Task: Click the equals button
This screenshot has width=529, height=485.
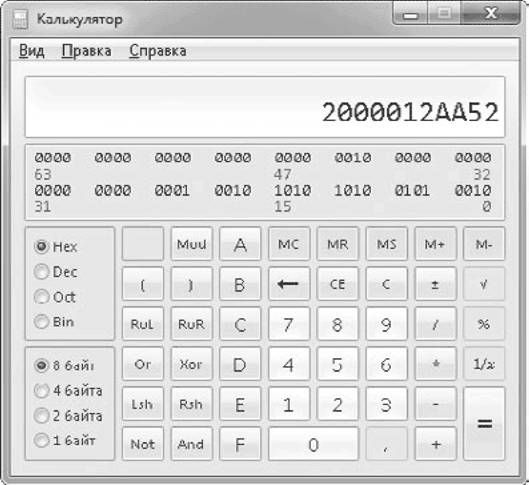Action: pyautogui.click(x=484, y=424)
